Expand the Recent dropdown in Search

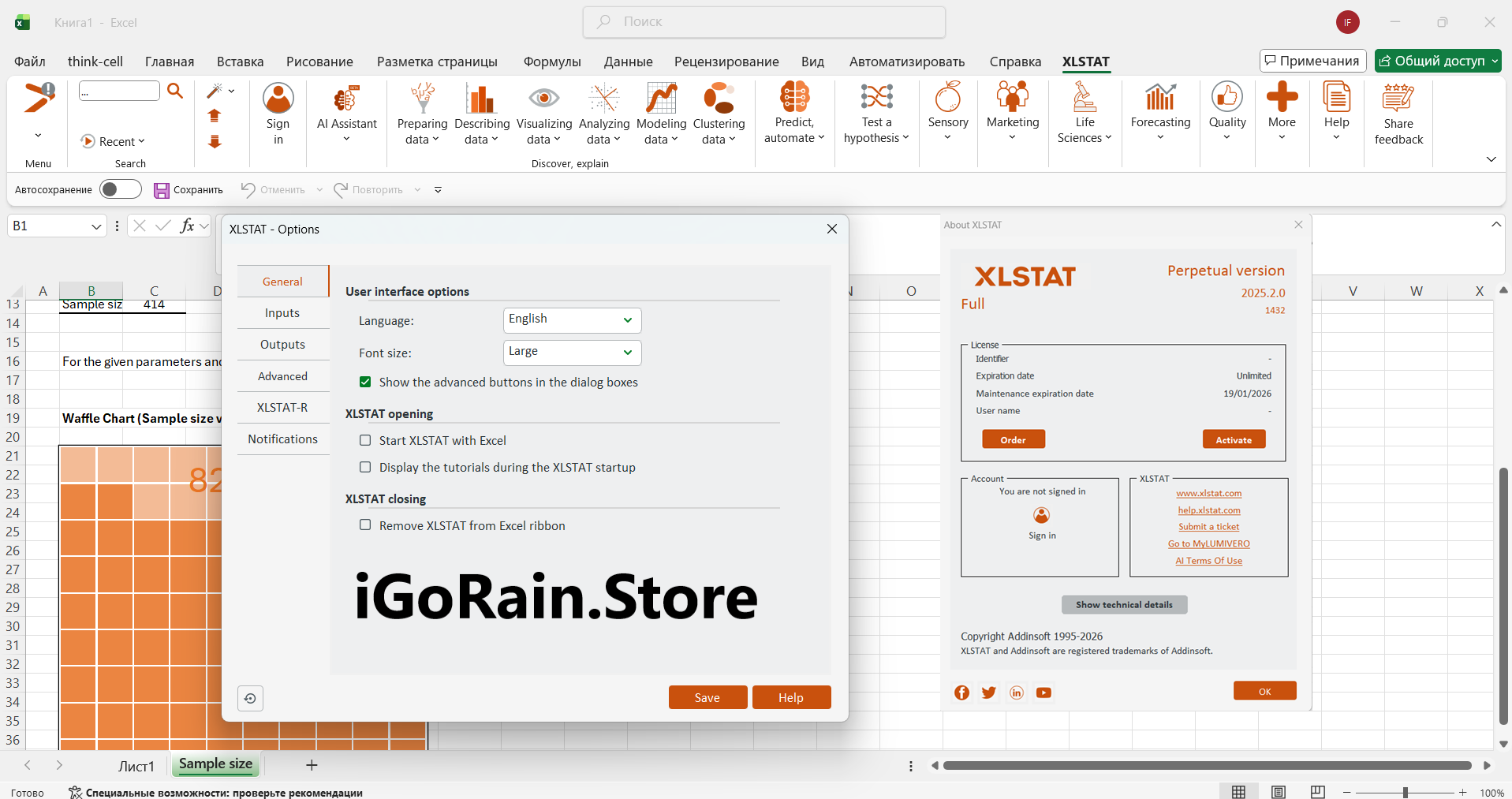[x=114, y=141]
